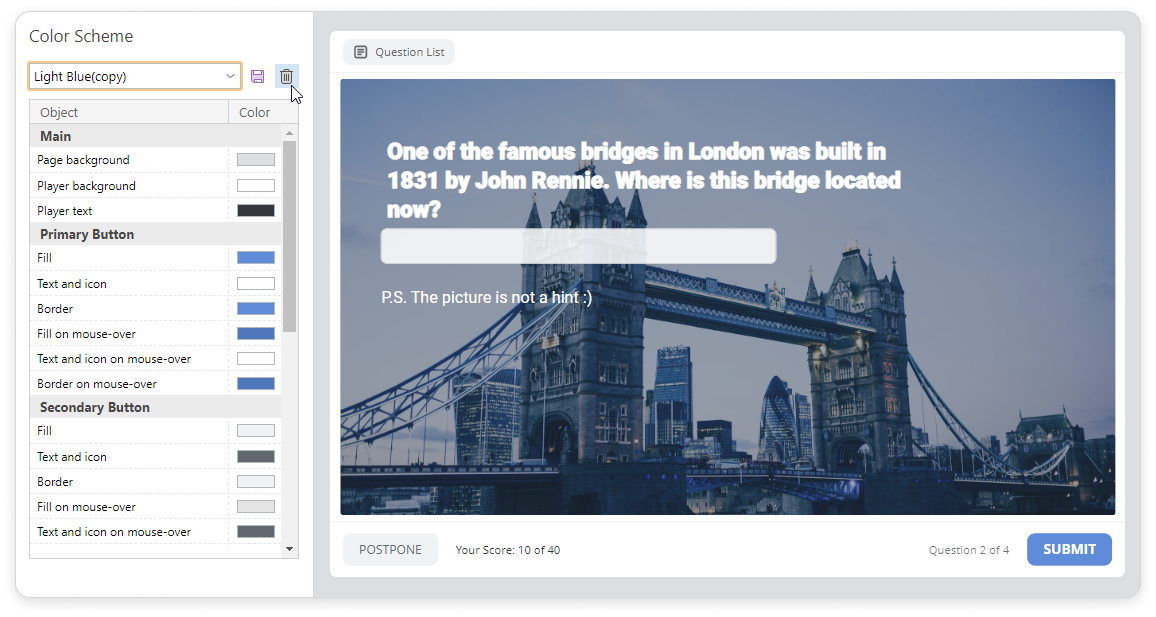
Task: Click the SUBMIT button
Action: tap(1069, 549)
